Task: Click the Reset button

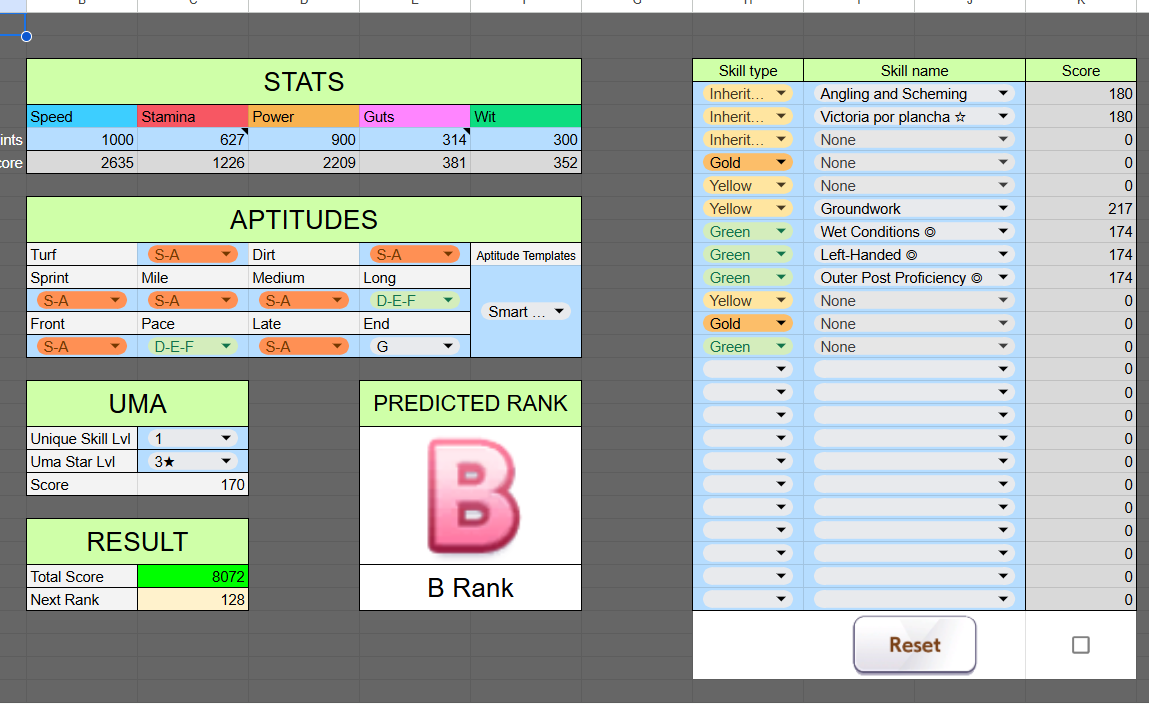Action: 915,645
